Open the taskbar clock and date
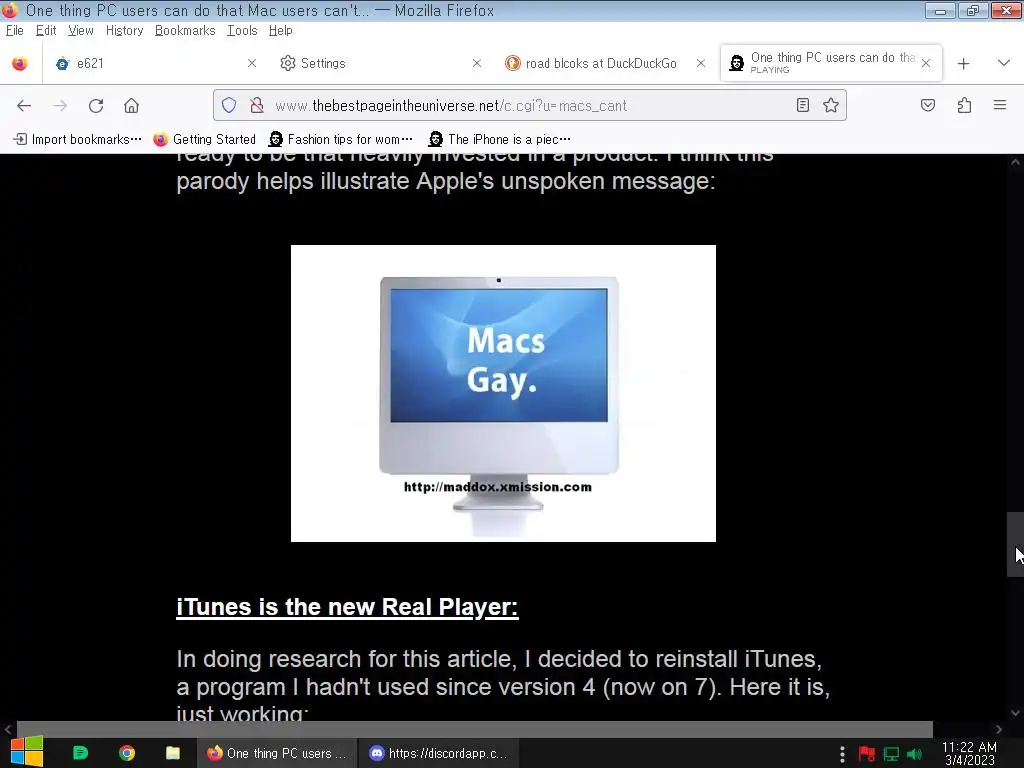This screenshot has width=1024, height=768. pos(969,754)
